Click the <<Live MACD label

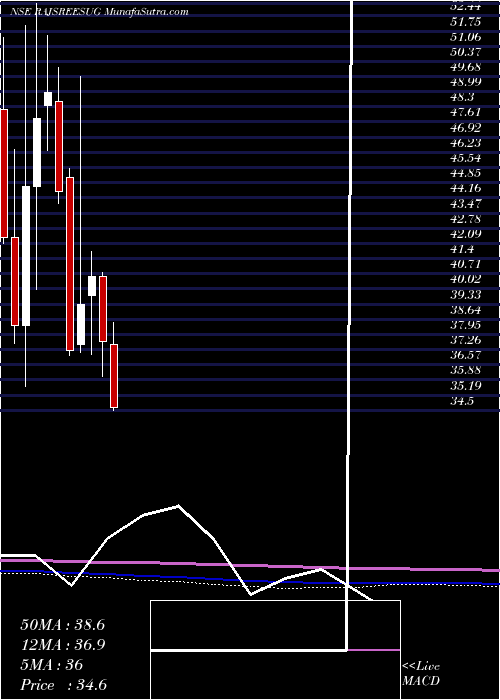click(x=421, y=674)
